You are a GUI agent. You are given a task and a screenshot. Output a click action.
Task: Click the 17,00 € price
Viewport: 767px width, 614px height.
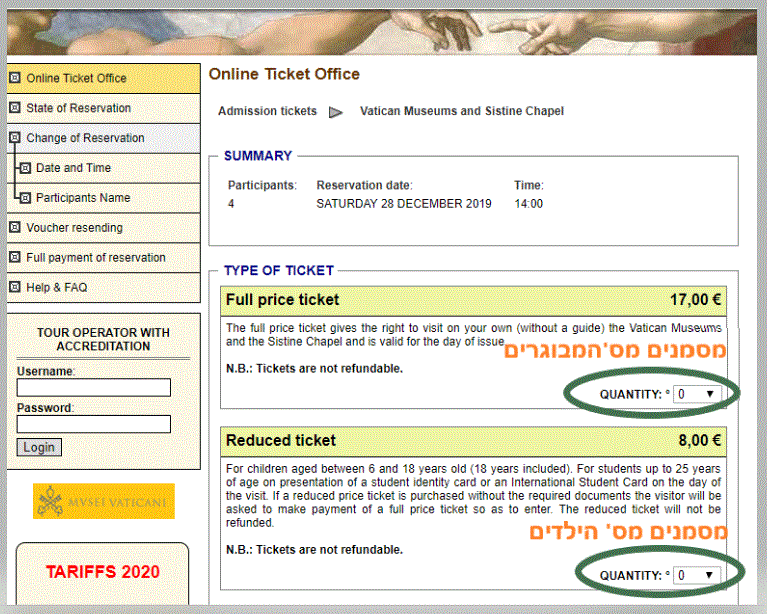pos(695,299)
